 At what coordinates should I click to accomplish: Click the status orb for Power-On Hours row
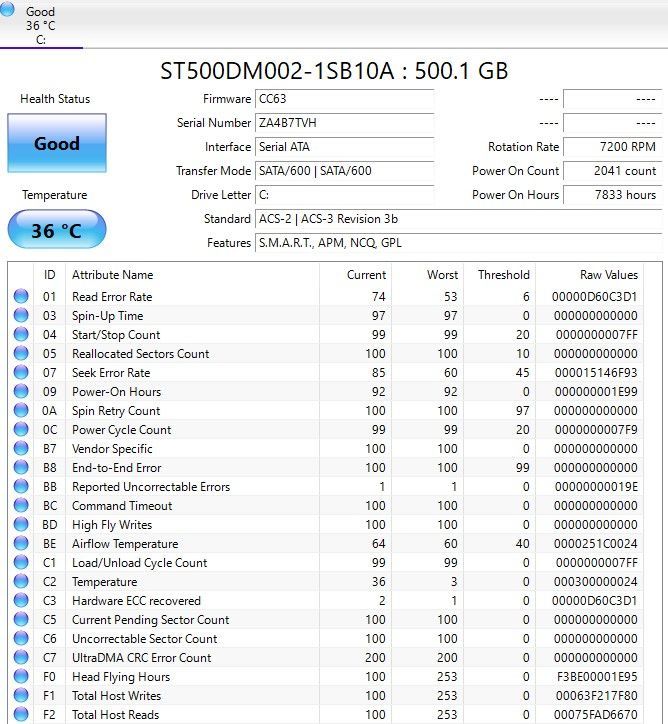coord(21,391)
